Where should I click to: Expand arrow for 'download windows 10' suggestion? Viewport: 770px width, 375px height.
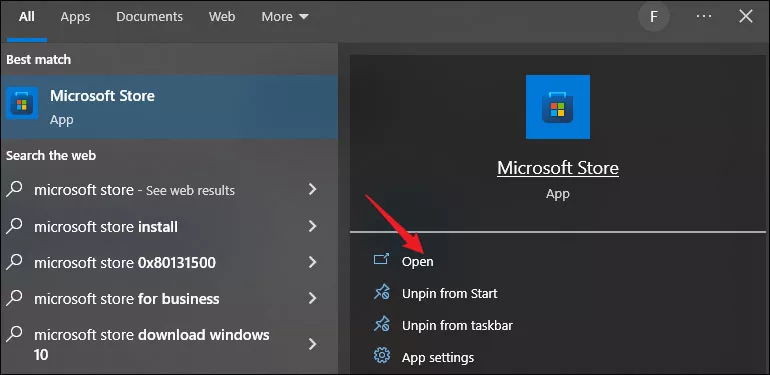(312, 344)
